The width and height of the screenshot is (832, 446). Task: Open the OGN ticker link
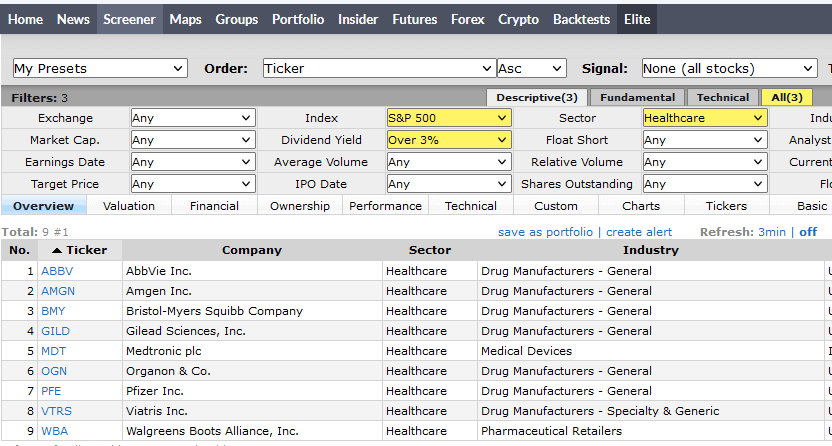tap(54, 371)
